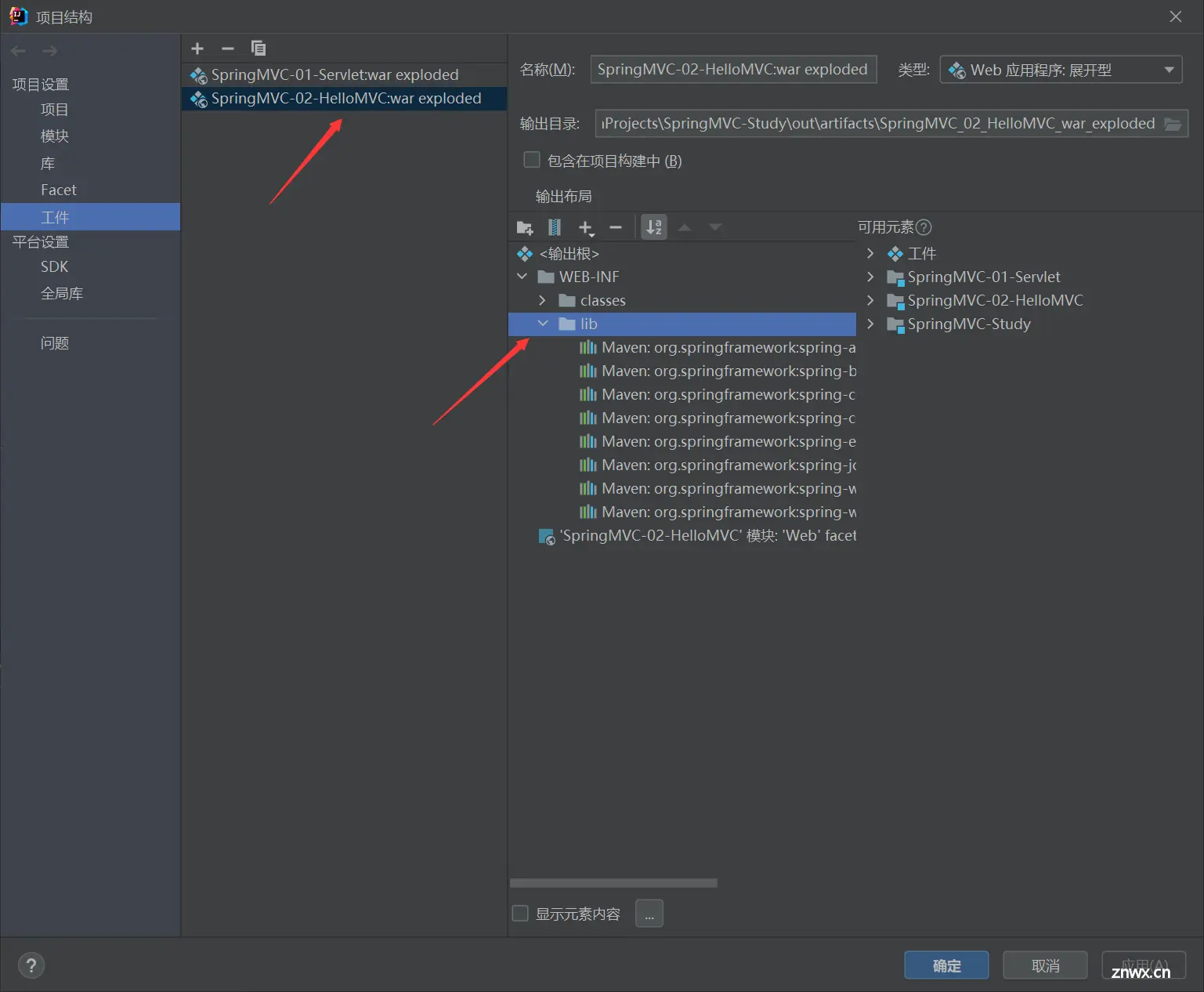The image size is (1204, 992).
Task: Select 工件 in sidebar
Action: point(90,217)
